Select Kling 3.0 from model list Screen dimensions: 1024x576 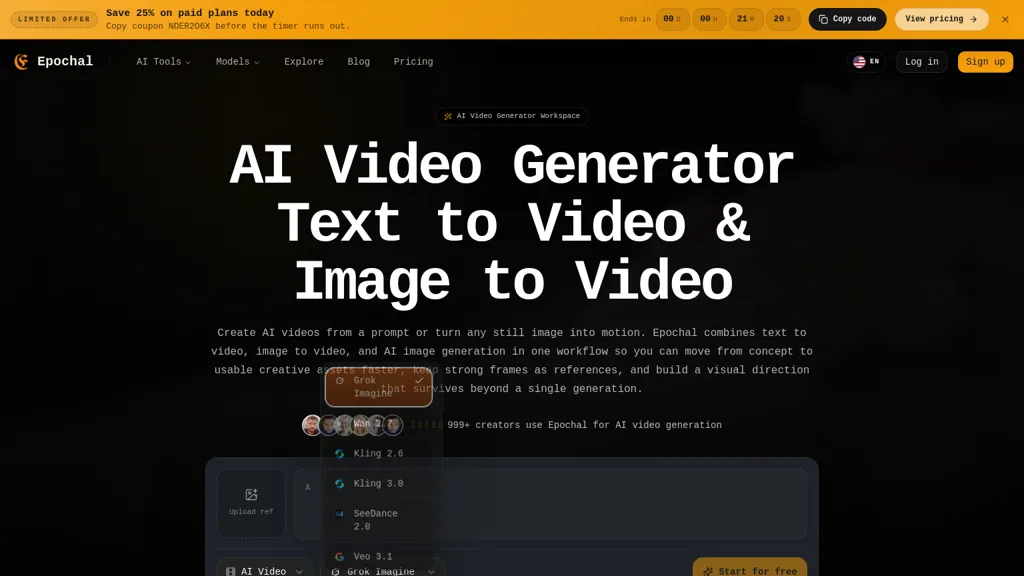(x=379, y=483)
